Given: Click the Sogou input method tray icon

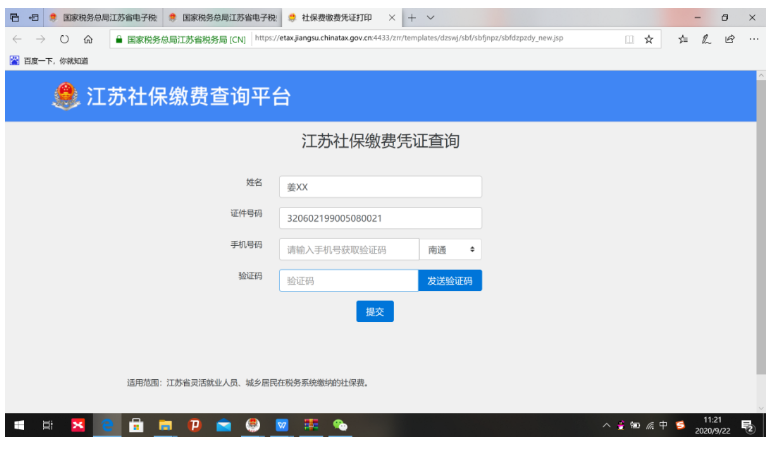Looking at the screenshot, I should [680, 425].
